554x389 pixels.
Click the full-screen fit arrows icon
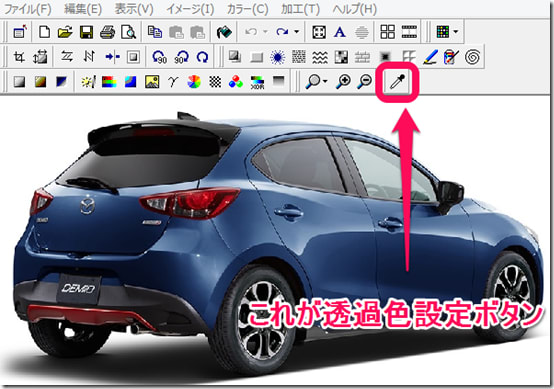[319, 32]
